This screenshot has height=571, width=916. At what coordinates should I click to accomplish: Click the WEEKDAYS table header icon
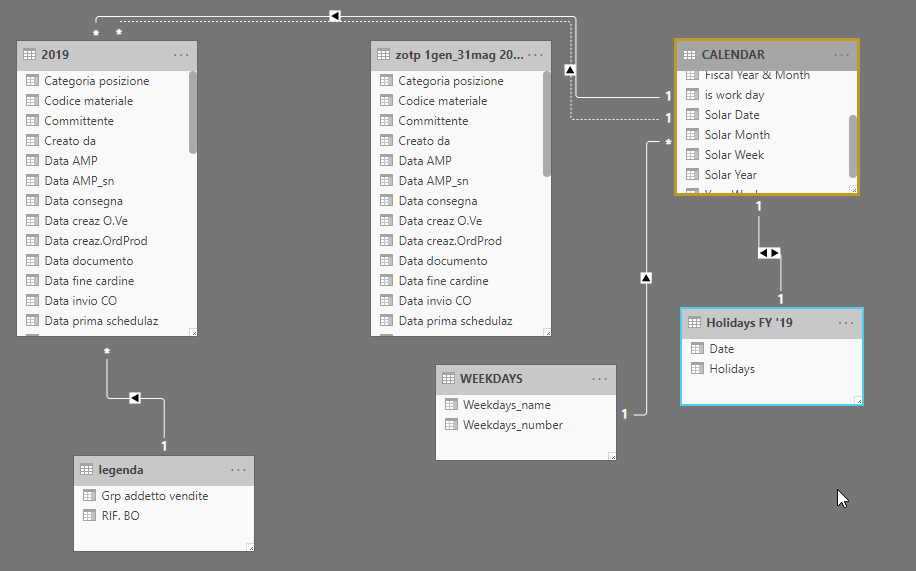tap(448, 379)
